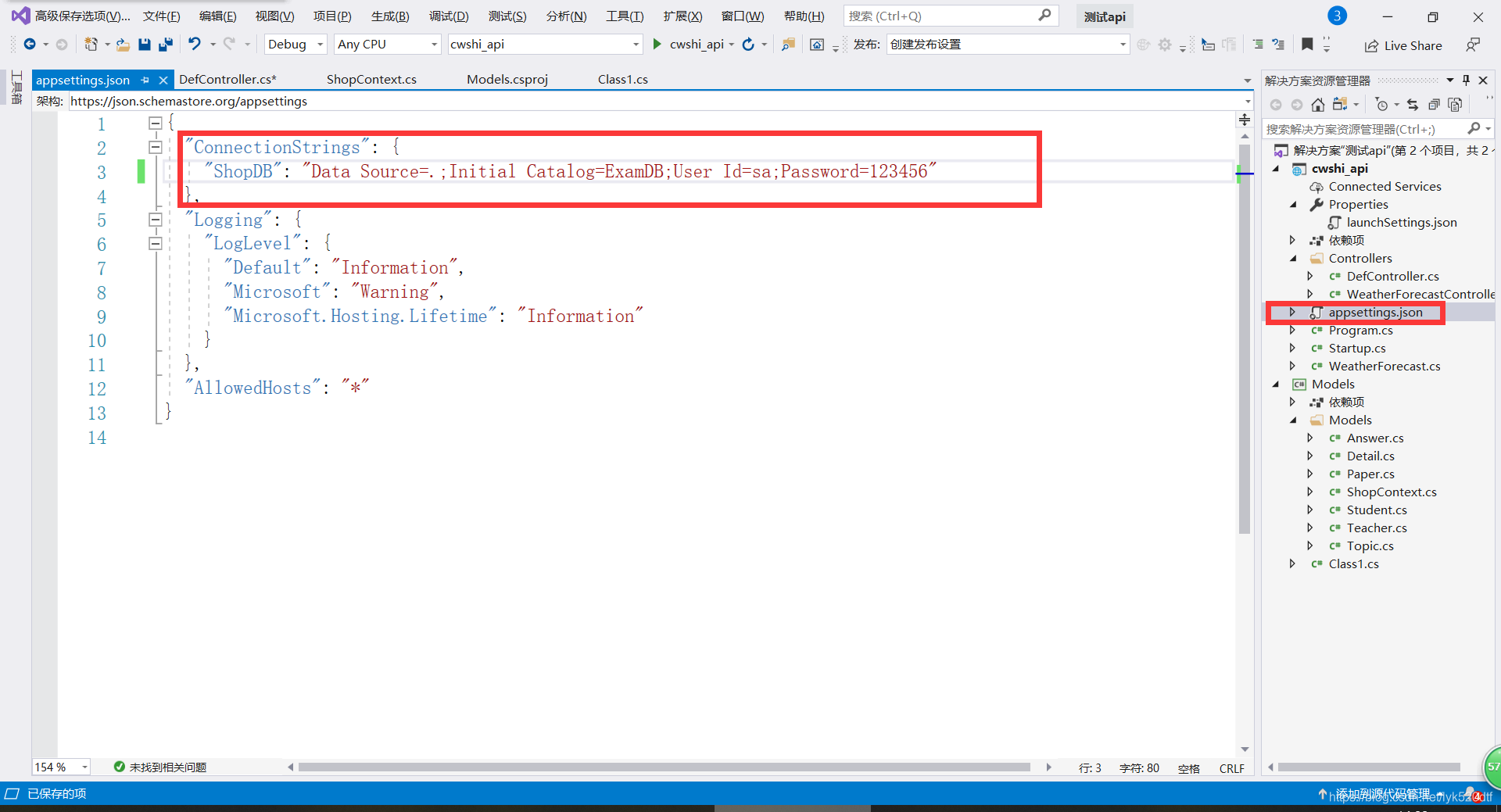Open the 视图(V) menu

(x=274, y=16)
